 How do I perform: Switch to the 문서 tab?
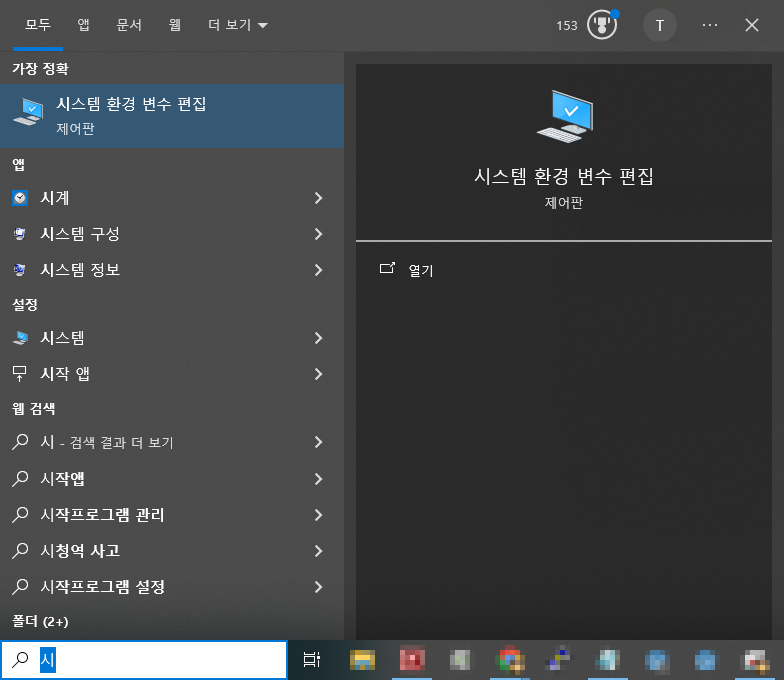[129, 24]
